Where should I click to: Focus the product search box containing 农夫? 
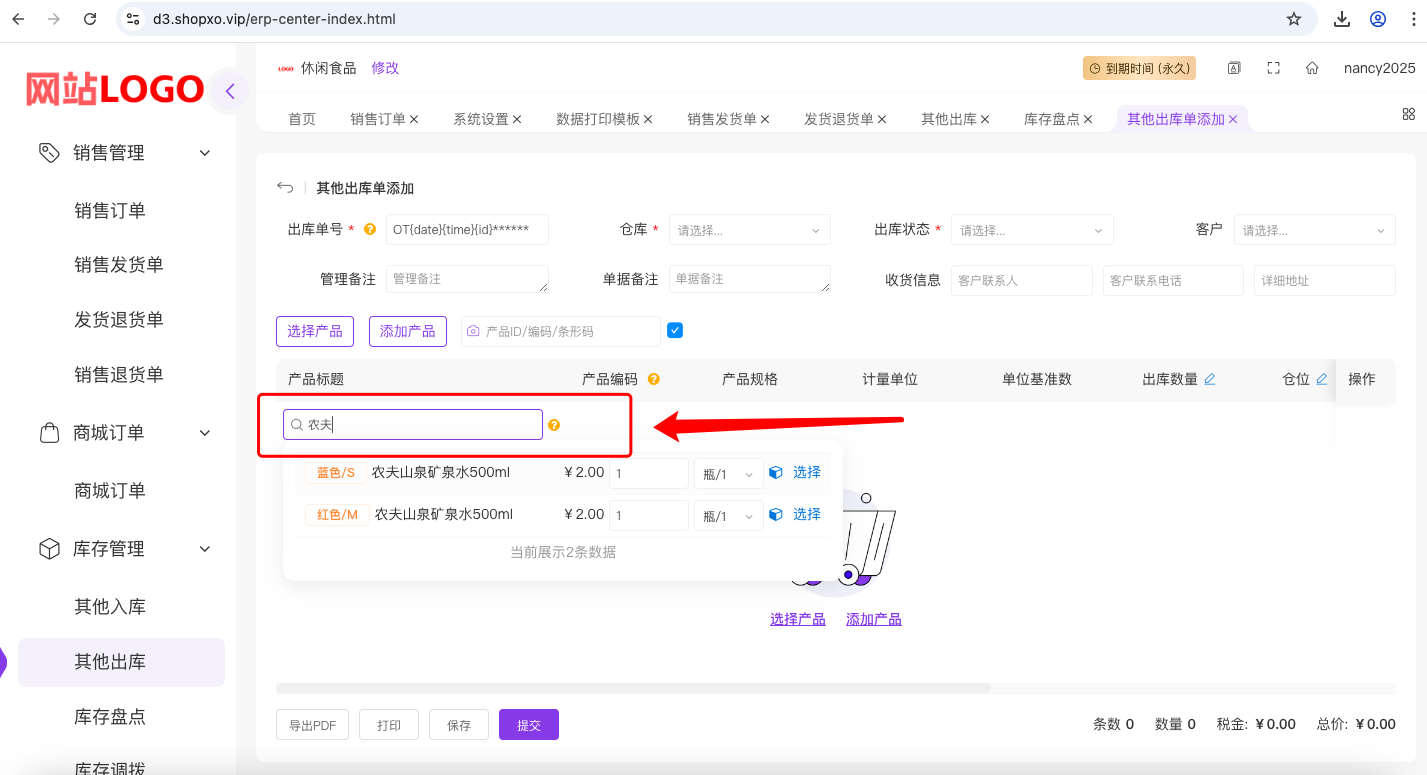tap(413, 425)
